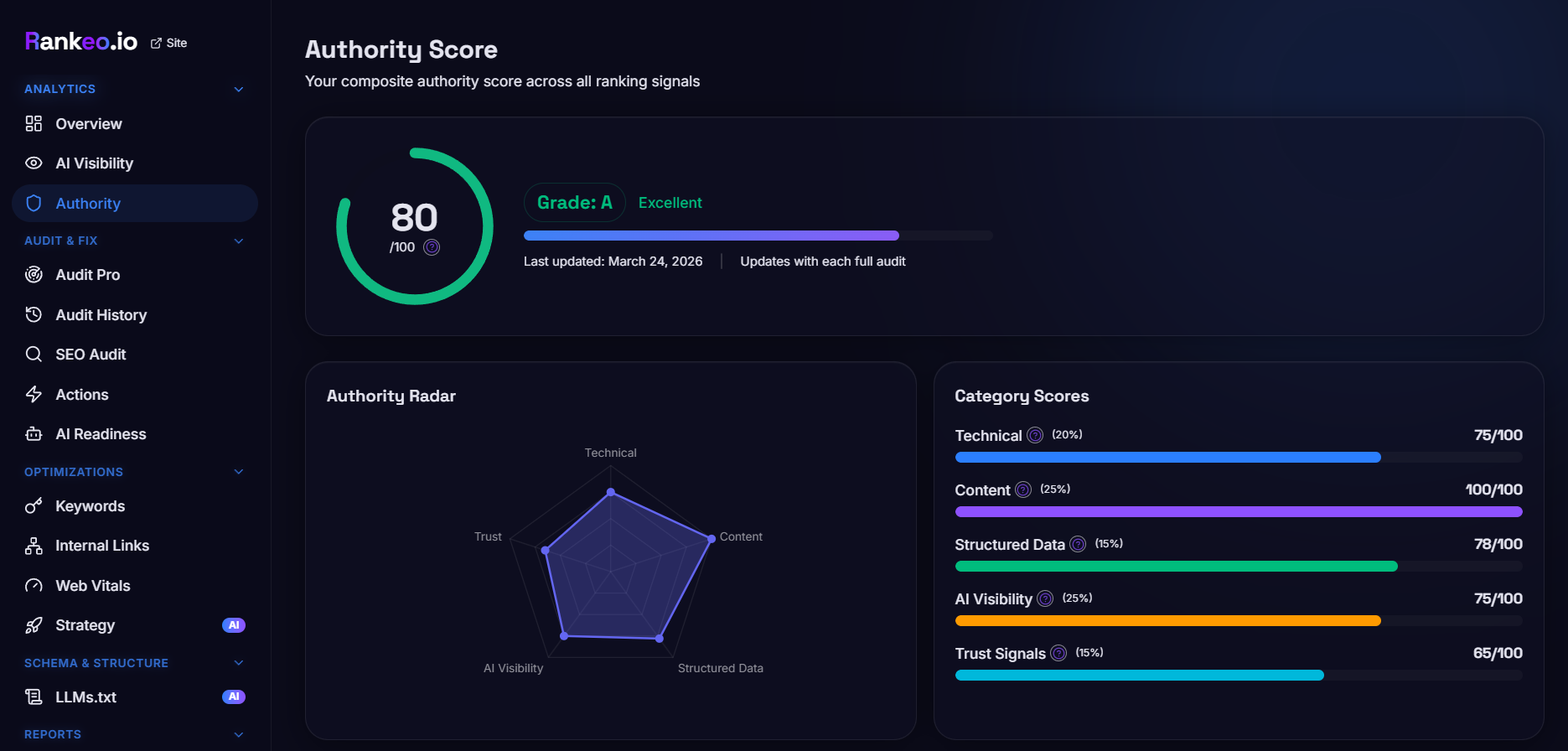Click the OPTIMIZATIONS section header
The image size is (1568, 751).
(74, 472)
